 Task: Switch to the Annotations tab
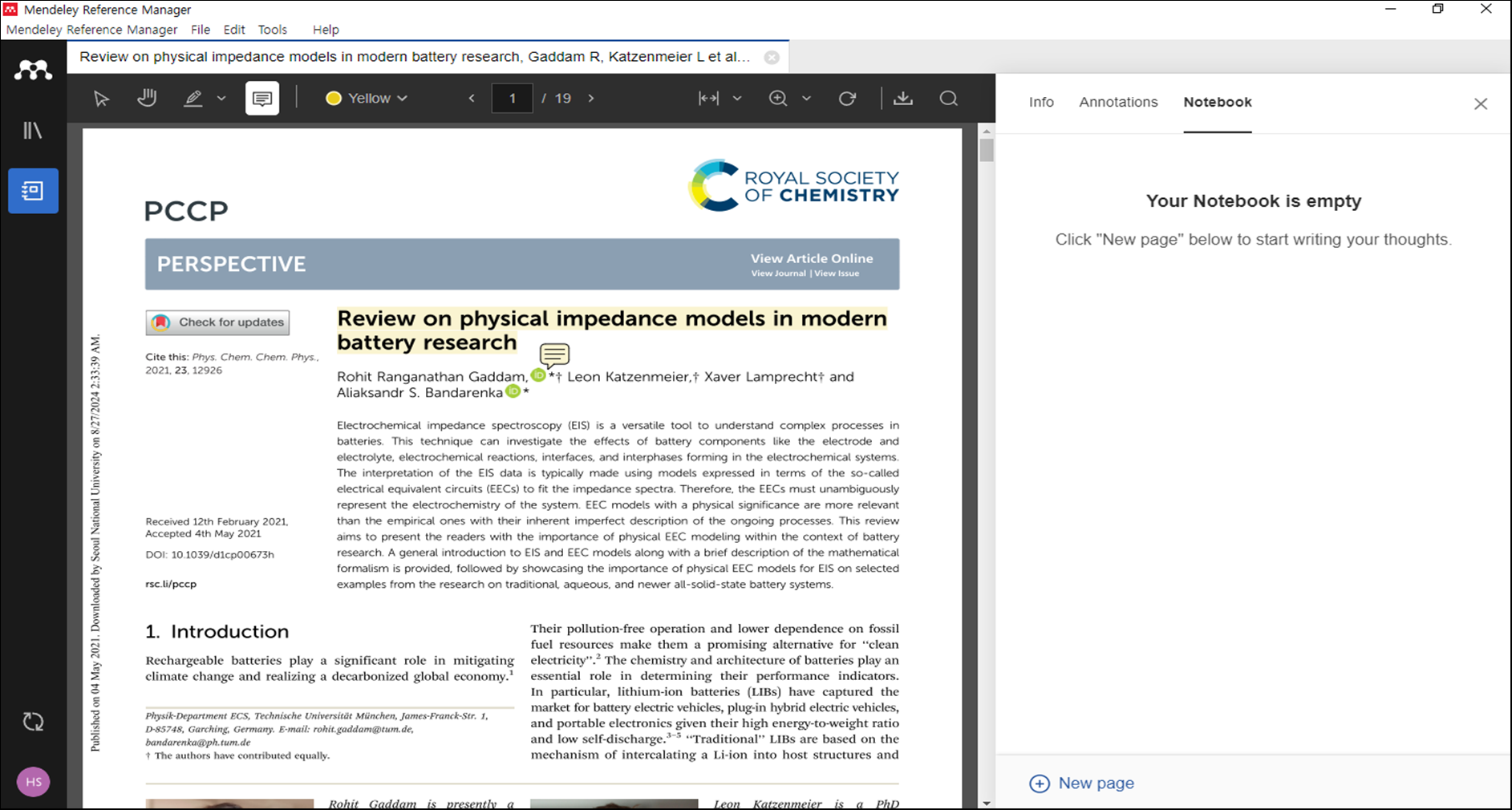(x=1118, y=102)
